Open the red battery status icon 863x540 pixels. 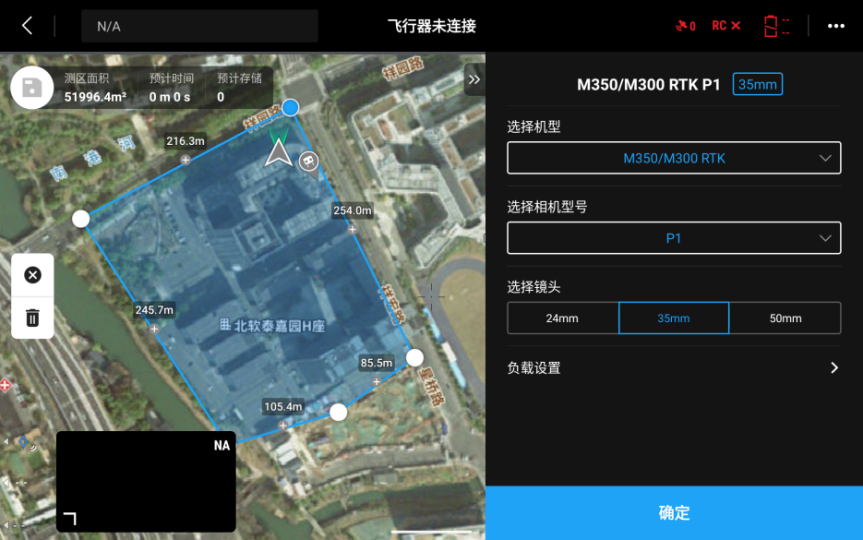pyautogui.click(x=776, y=26)
